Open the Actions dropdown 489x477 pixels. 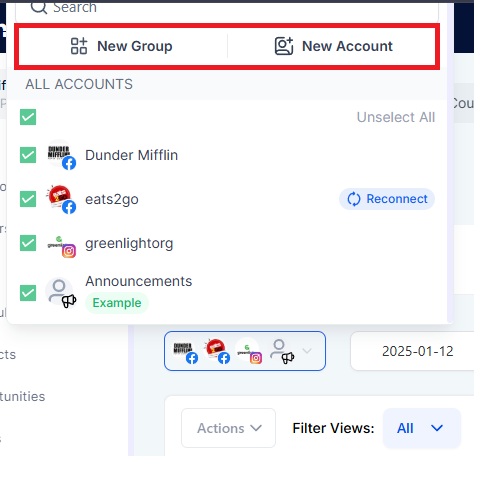click(229, 428)
